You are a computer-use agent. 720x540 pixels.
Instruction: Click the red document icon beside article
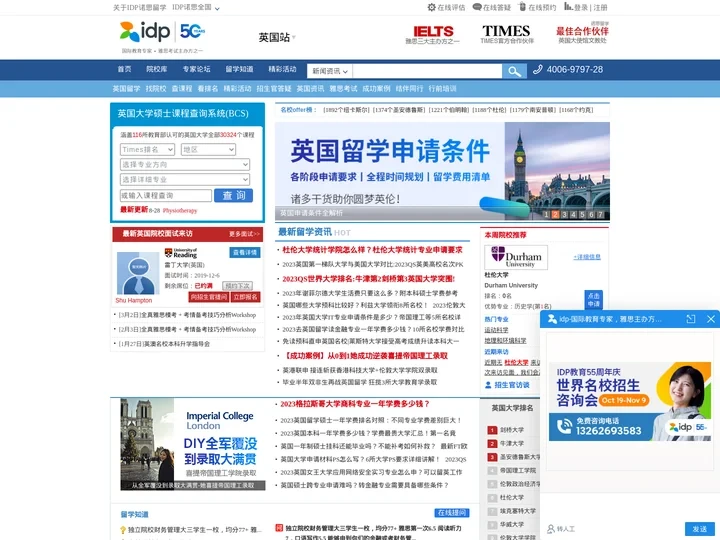point(278,529)
